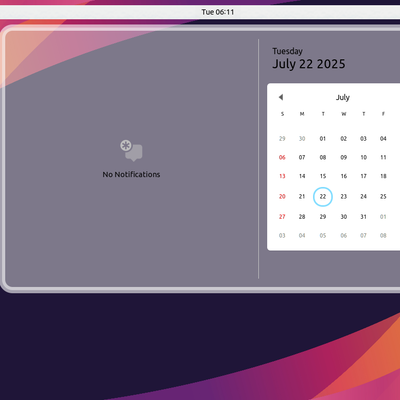Select greyed August 06 in last row
Viewport: 400px width, 400px height.
pos(343,235)
